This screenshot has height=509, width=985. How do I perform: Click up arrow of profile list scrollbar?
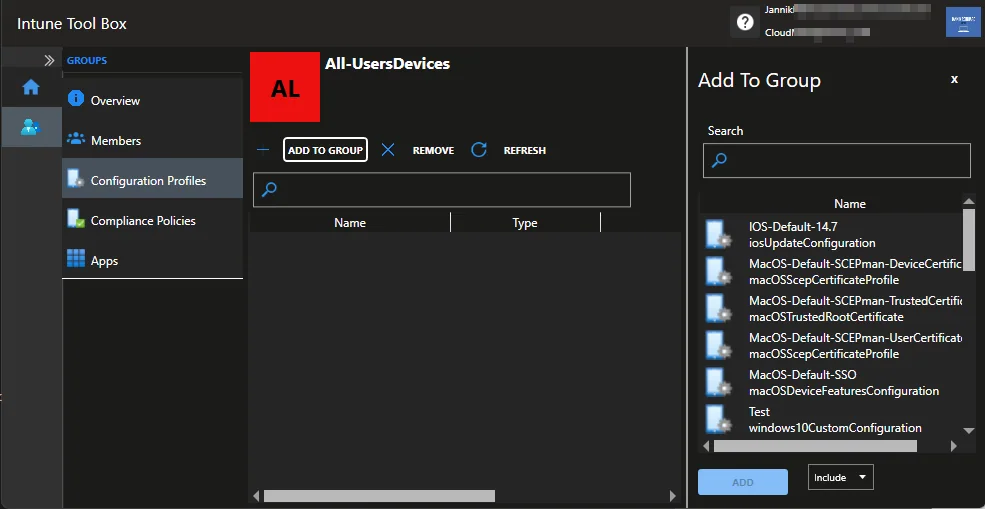click(x=969, y=201)
